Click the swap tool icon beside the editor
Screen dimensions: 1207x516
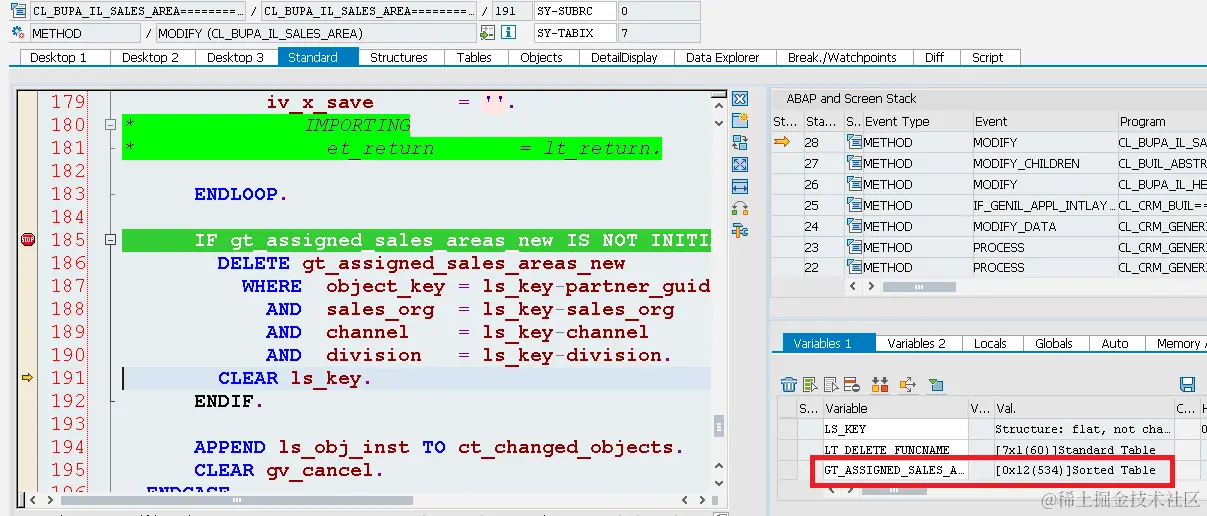click(740, 143)
